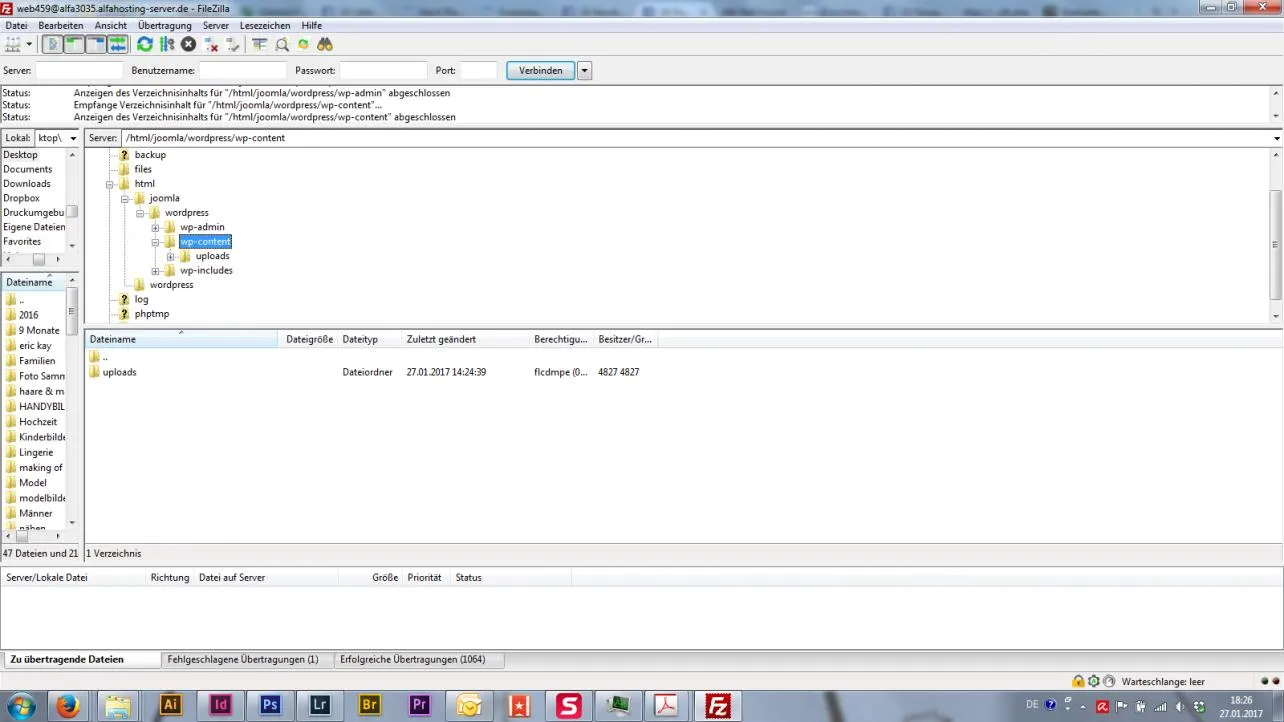This screenshot has height=722, width=1284.
Task: Open the Übertragung menu
Action: (x=165, y=25)
